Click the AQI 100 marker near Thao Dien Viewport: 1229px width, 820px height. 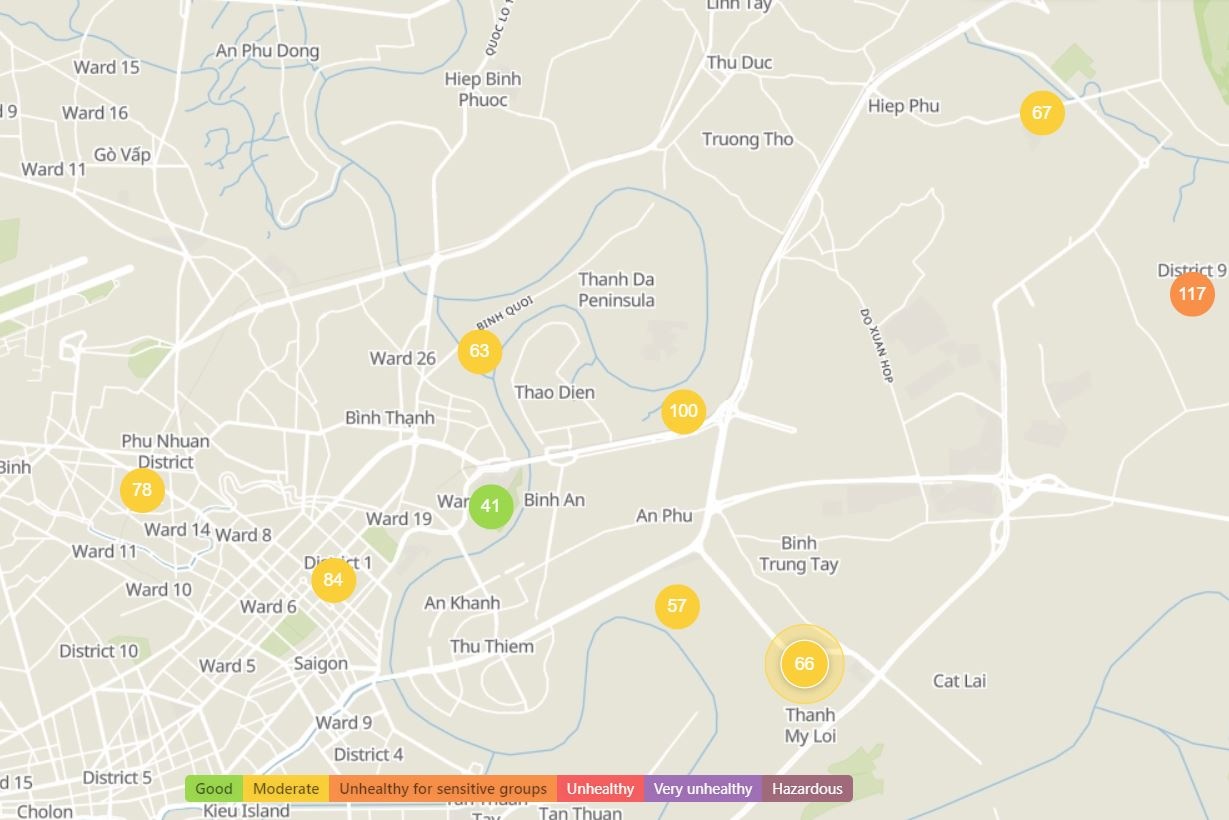(x=683, y=411)
